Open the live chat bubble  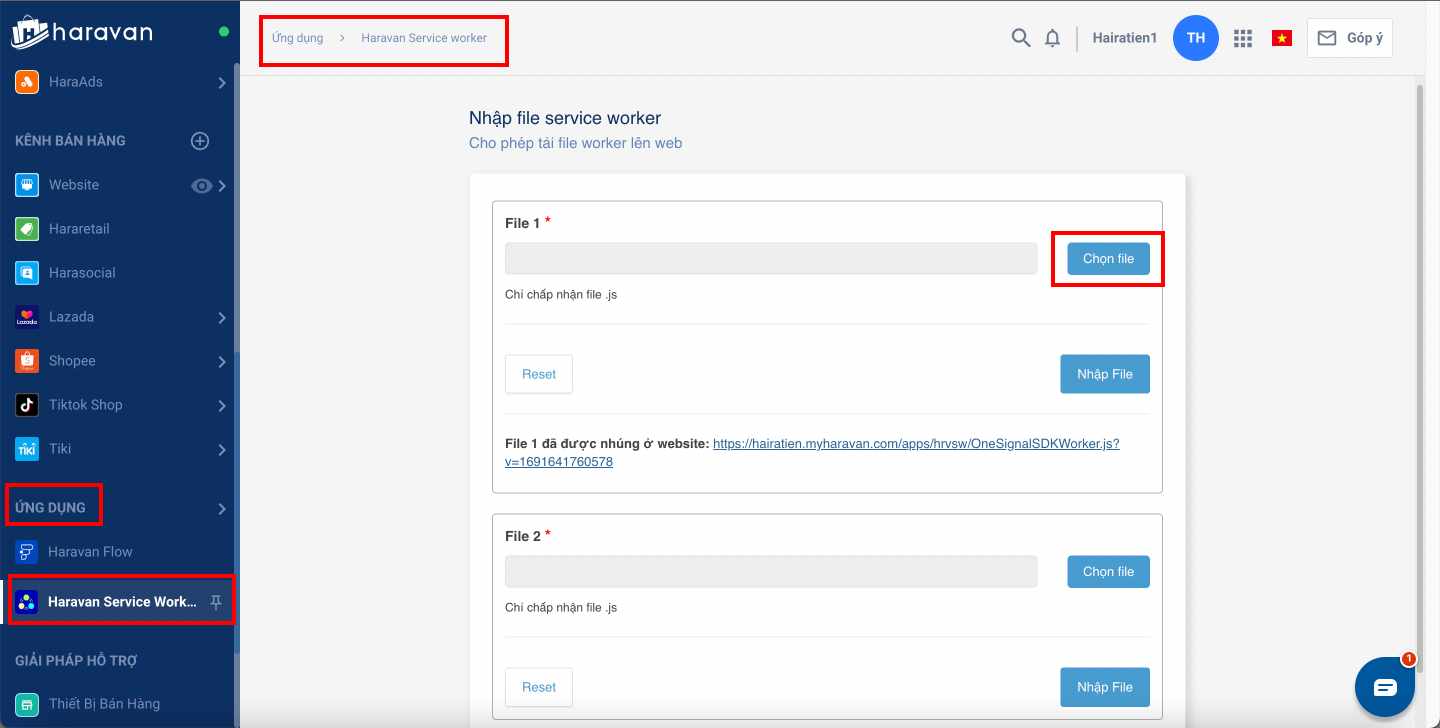(1385, 687)
